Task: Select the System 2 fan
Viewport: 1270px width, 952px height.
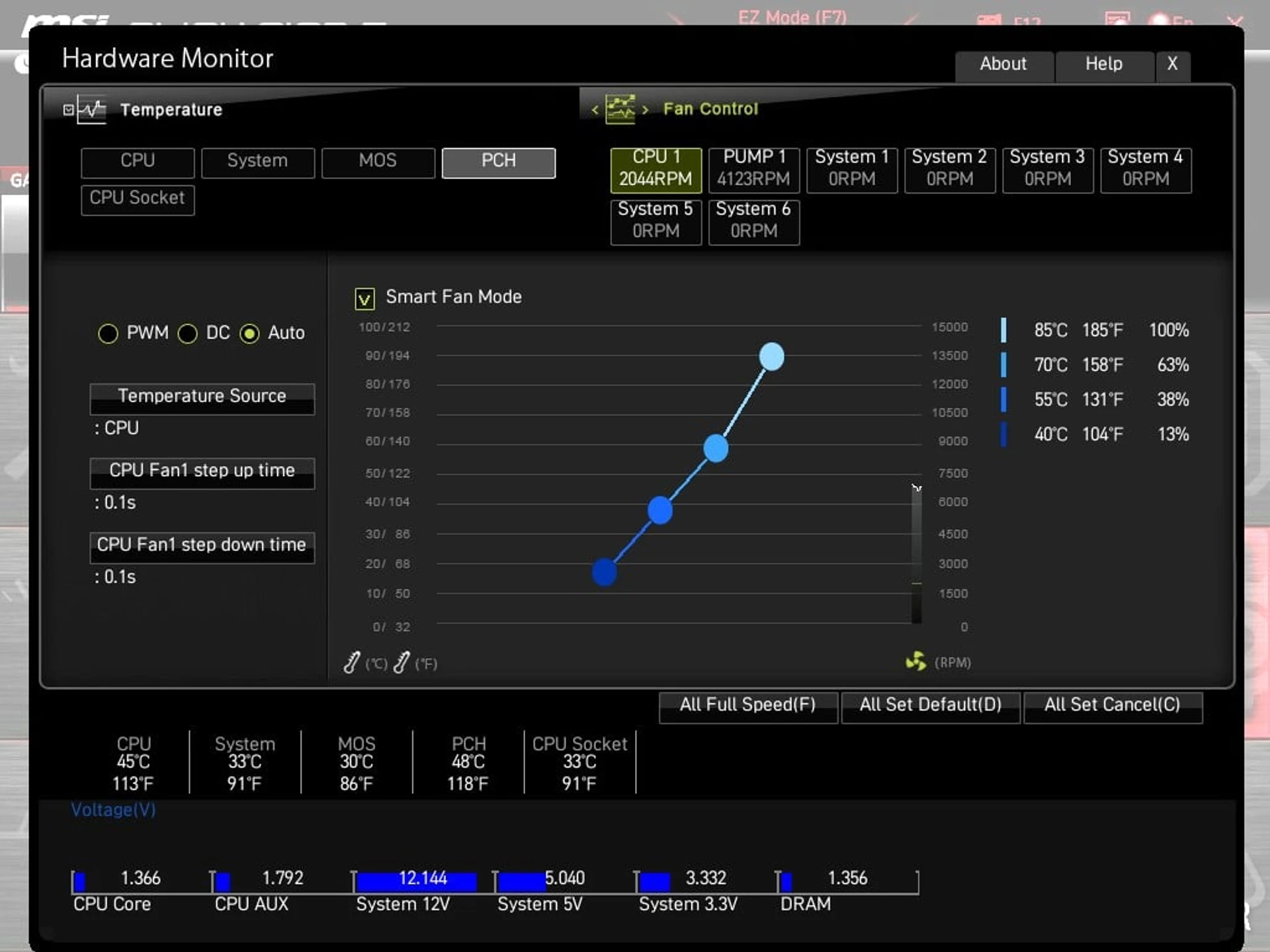Action: click(x=950, y=170)
